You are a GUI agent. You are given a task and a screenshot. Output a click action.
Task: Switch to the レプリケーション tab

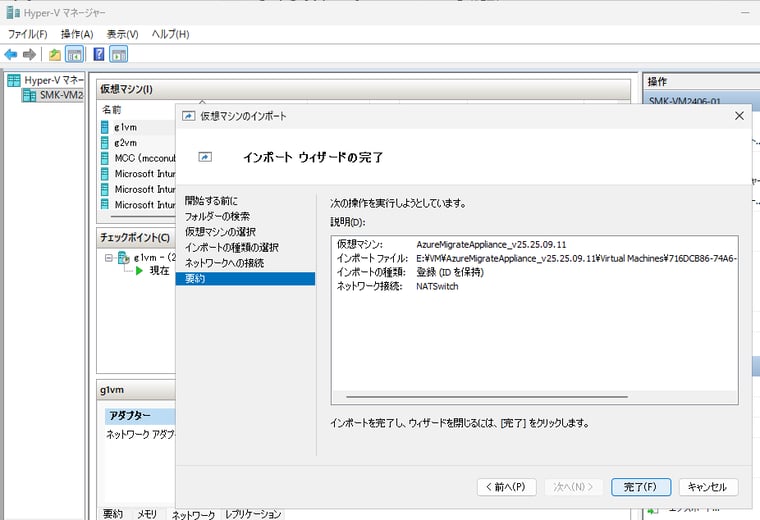[253, 514]
